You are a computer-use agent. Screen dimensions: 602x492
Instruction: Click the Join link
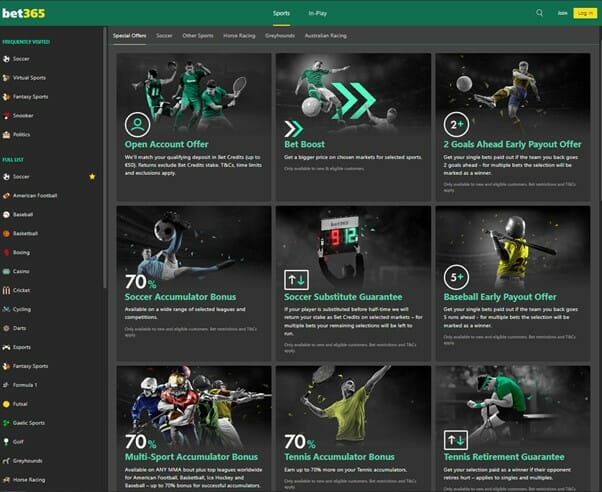click(x=562, y=13)
